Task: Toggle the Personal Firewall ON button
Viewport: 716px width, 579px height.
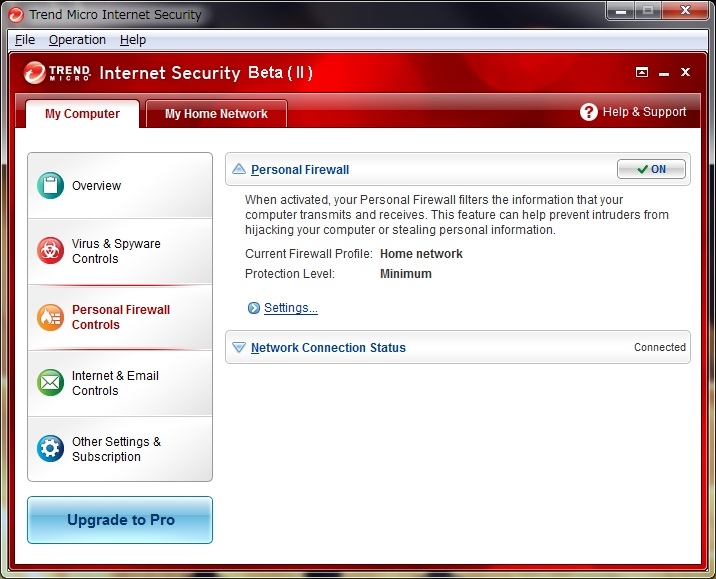Action: coord(651,169)
